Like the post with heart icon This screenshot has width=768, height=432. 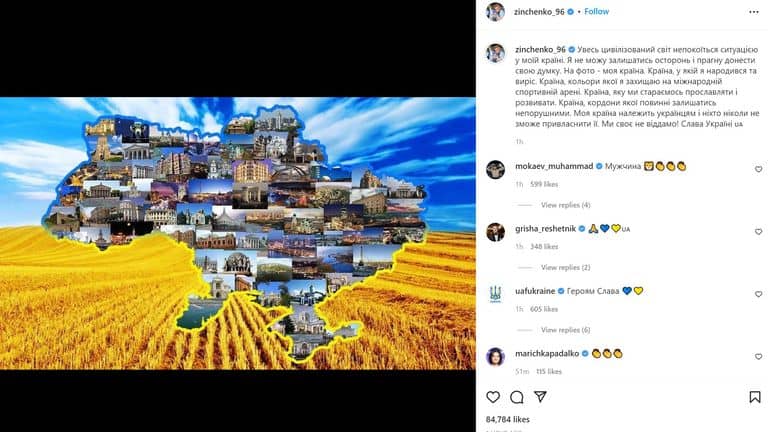[x=493, y=397]
